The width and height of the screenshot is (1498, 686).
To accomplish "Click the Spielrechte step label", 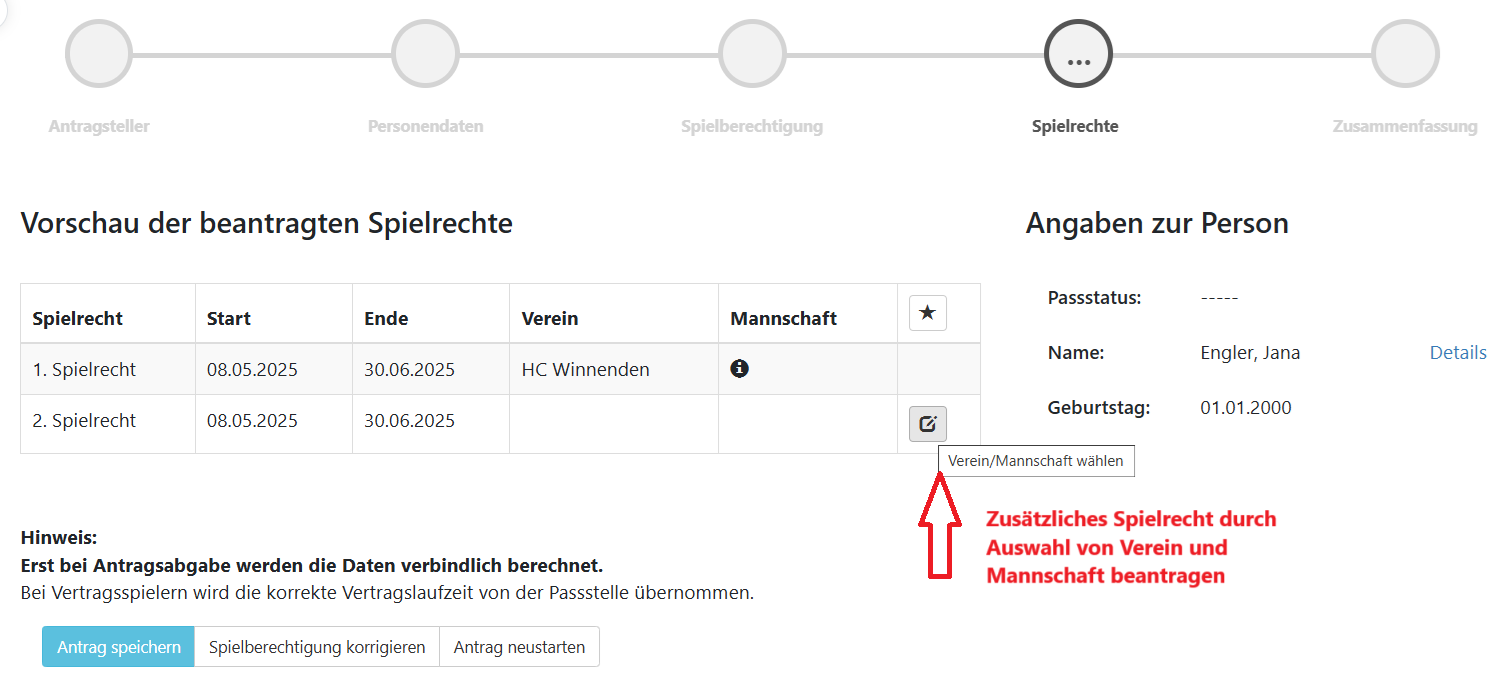I will click(1075, 126).
